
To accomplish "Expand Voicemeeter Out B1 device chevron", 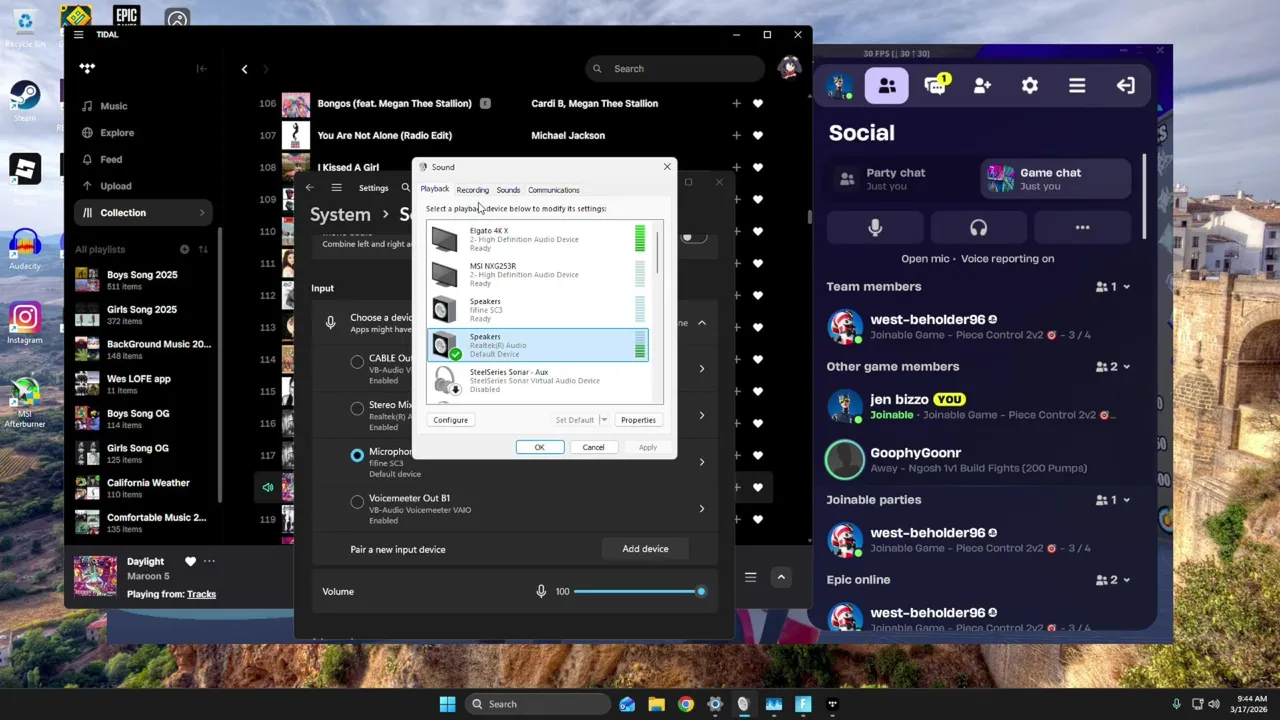I will pos(701,509).
